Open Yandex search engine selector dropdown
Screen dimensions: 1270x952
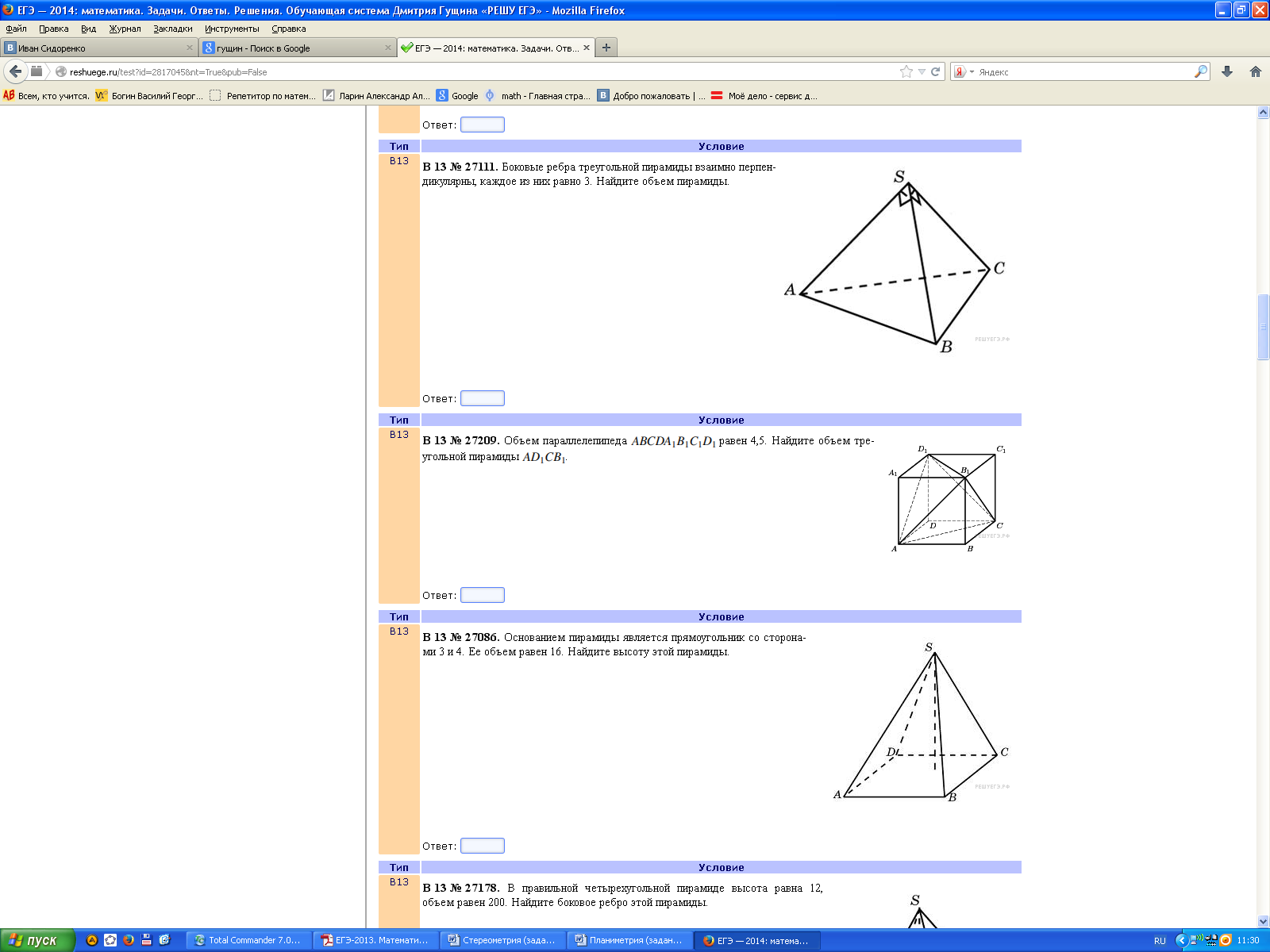point(963,71)
